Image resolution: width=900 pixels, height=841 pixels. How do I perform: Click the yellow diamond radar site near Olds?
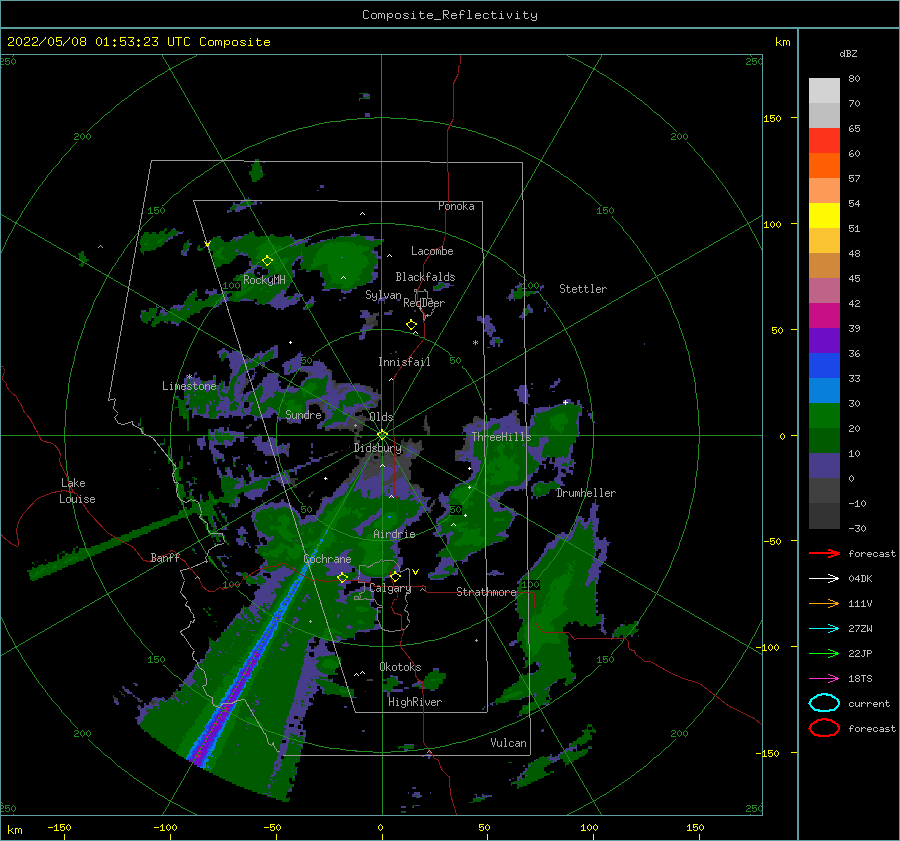(x=382, y=435)
